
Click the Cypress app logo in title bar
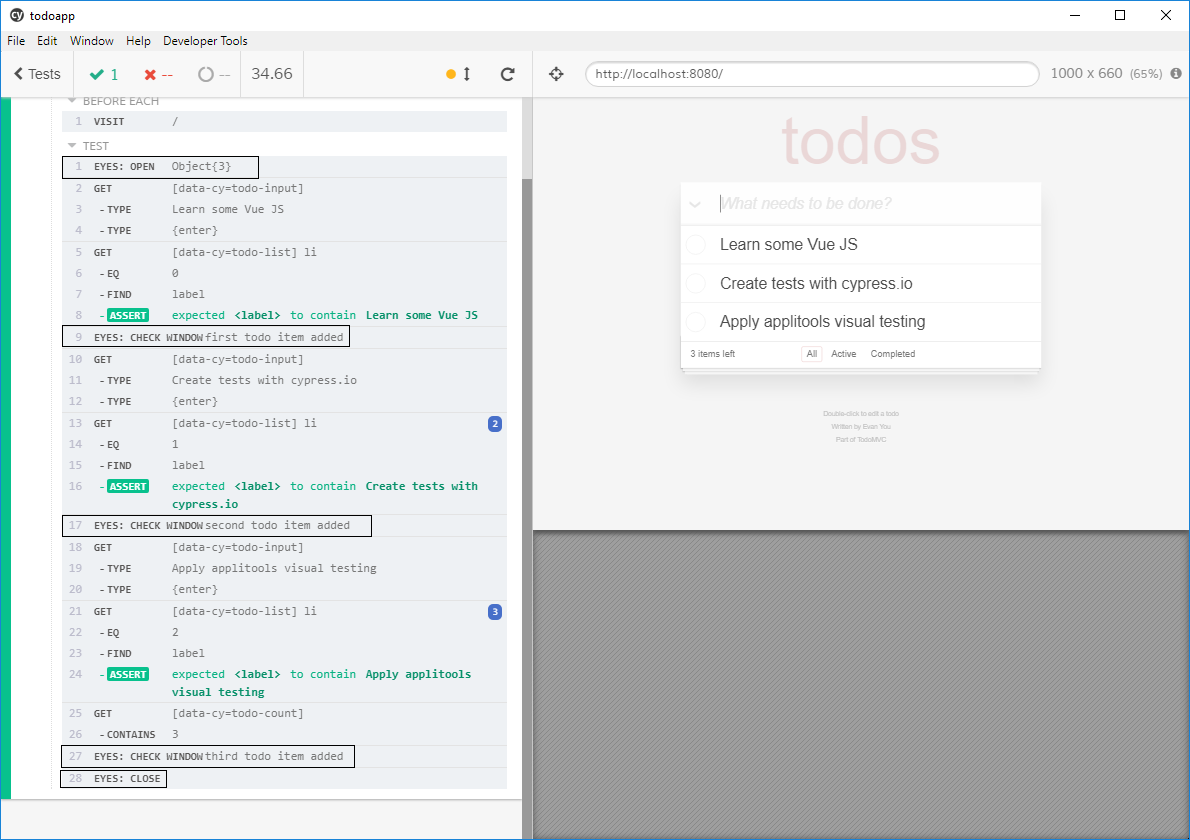pyautogui.click(x=16, y=15)
